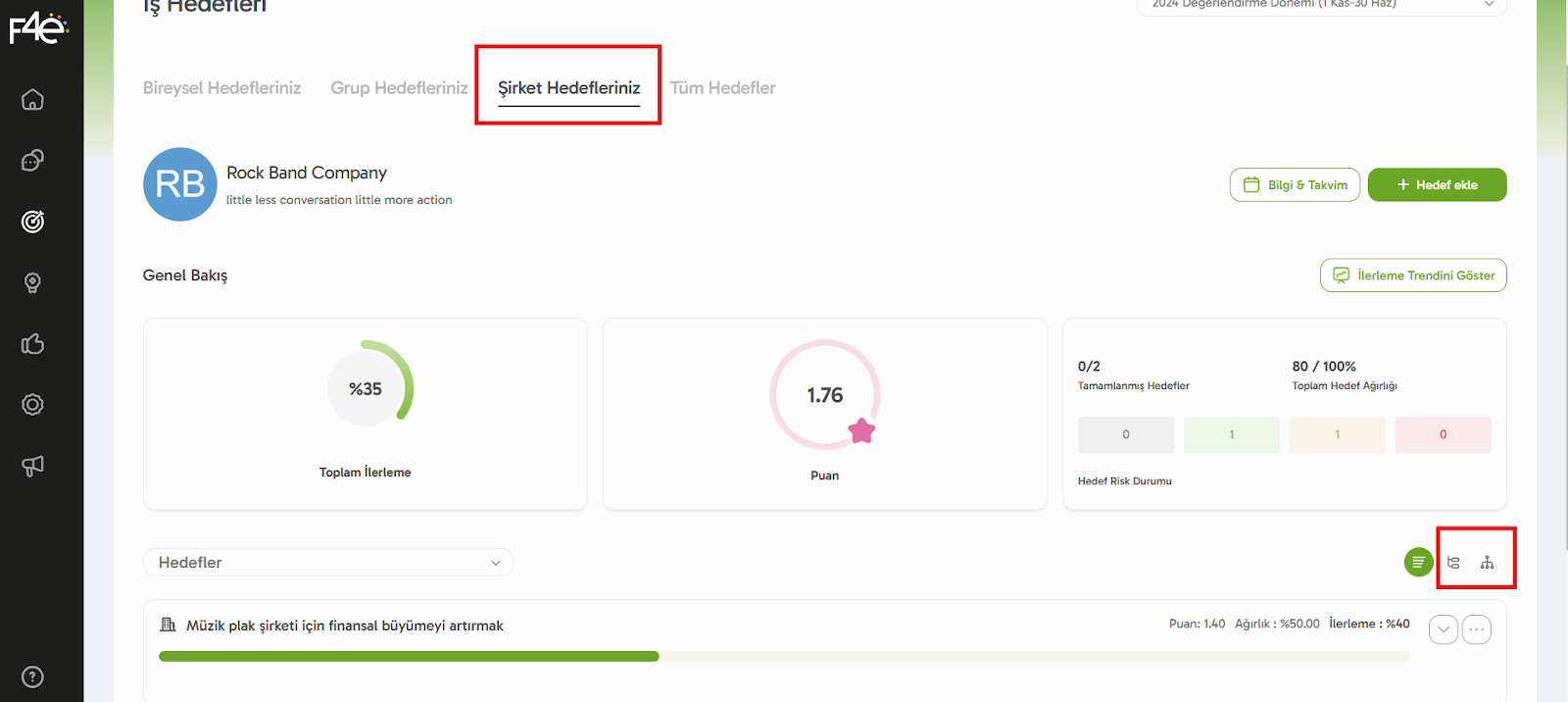Switch to Tüm Hedefler tab
Screen dimensions: 1568x702
[x=722, y=88]
